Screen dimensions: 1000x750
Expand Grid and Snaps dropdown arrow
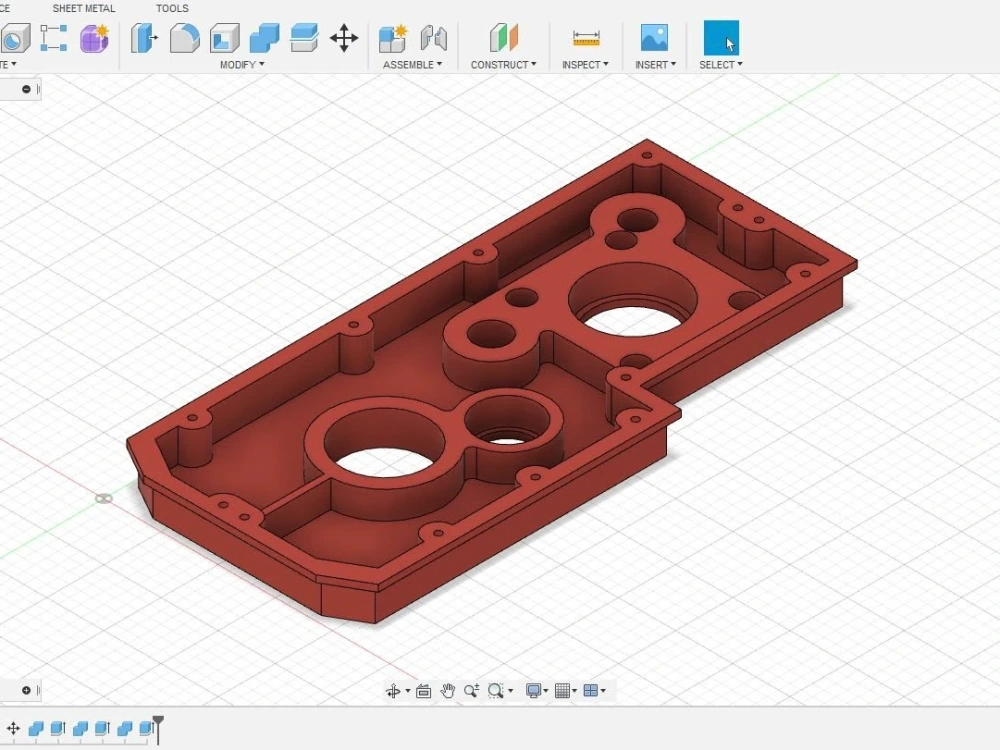[x=575, y=691]
